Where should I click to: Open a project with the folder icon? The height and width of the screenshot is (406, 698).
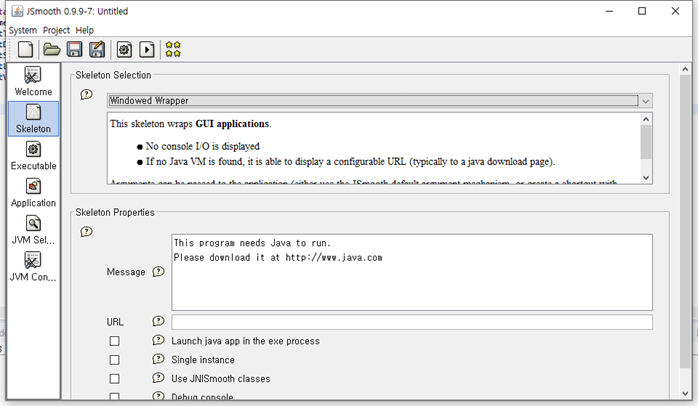(x=52, y=49)
